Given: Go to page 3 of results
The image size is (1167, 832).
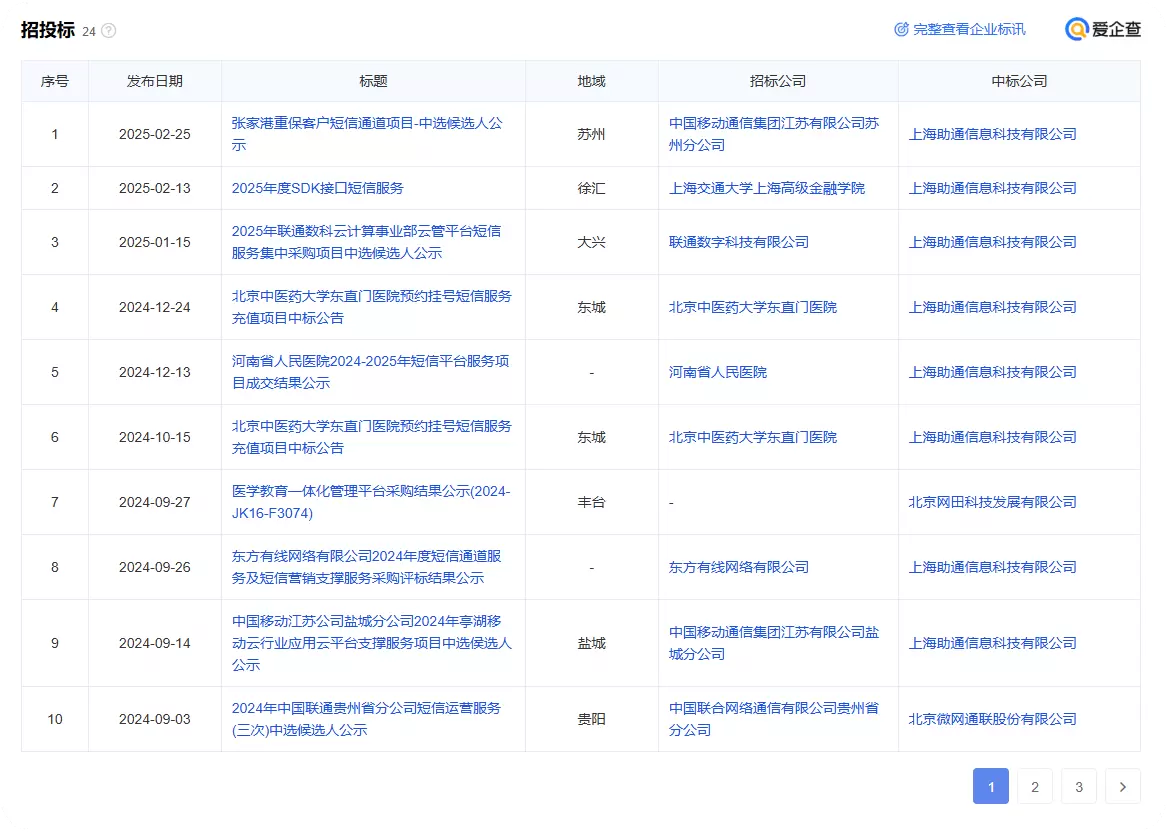Looking at the screenshot, I should (x=1078, y=787).
